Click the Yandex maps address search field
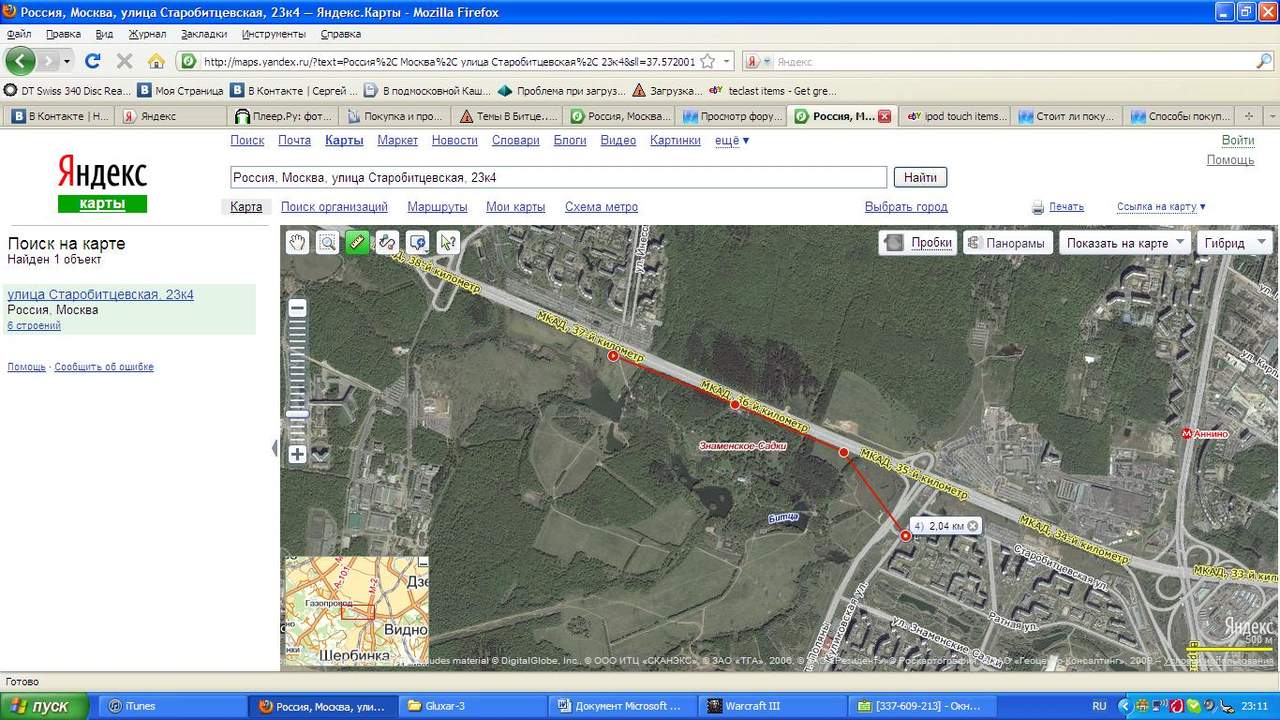The height and width of the screenshot is (720, 1280). click(x=558, y=177)
